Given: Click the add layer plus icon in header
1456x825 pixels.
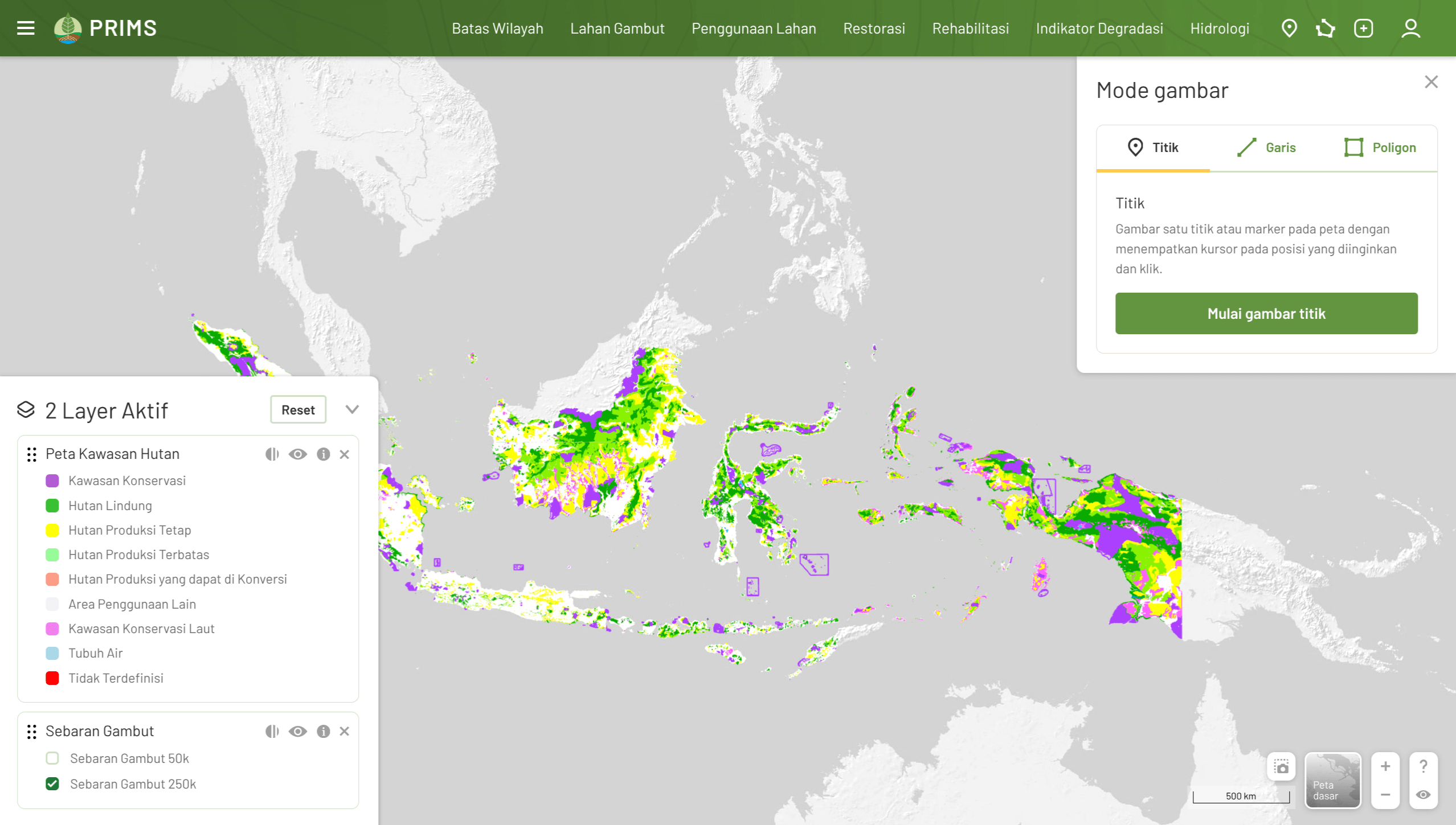Looking at the screenshot, I should pos(1364,28).
